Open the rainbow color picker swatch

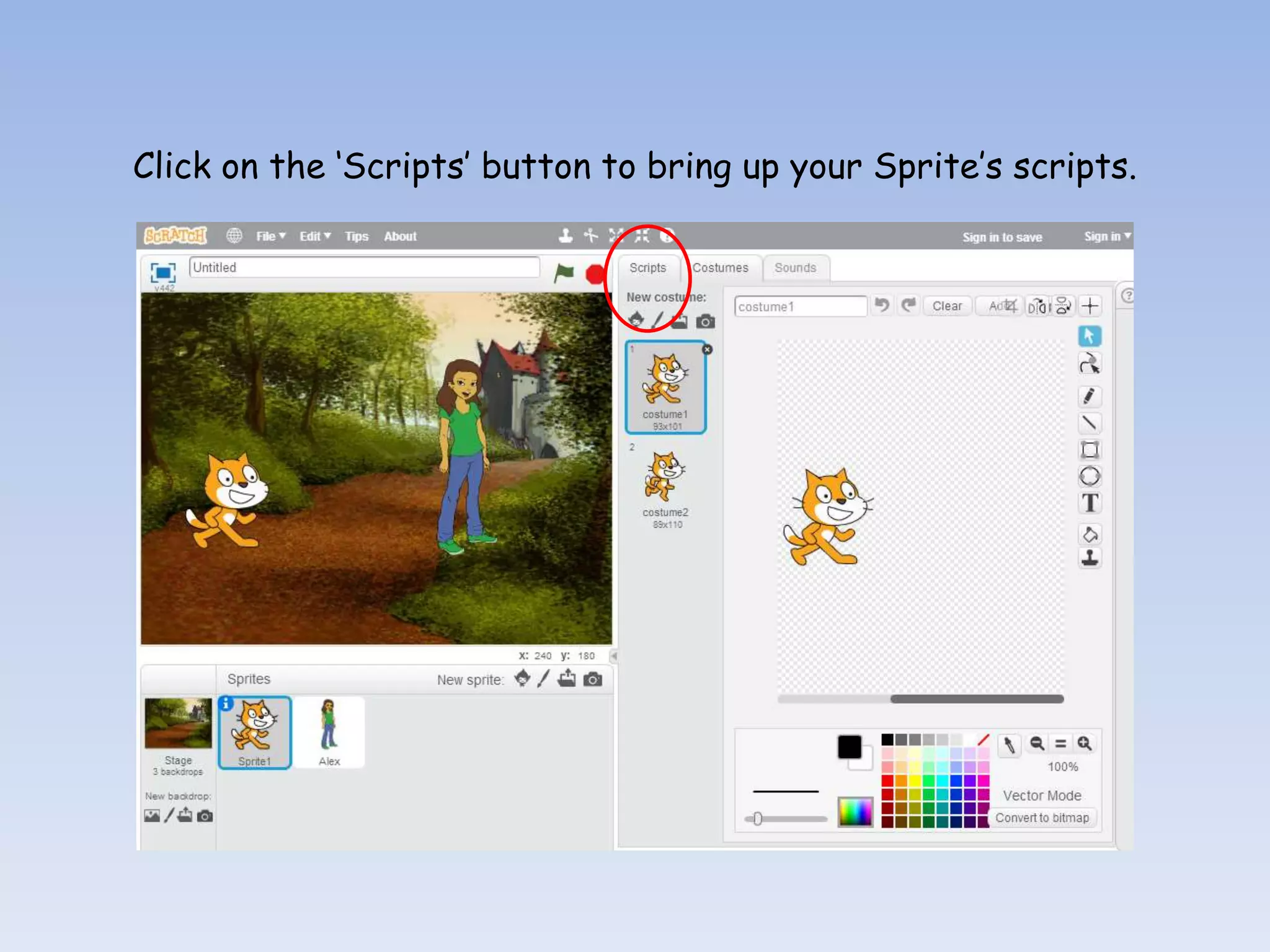coord(855,811)
